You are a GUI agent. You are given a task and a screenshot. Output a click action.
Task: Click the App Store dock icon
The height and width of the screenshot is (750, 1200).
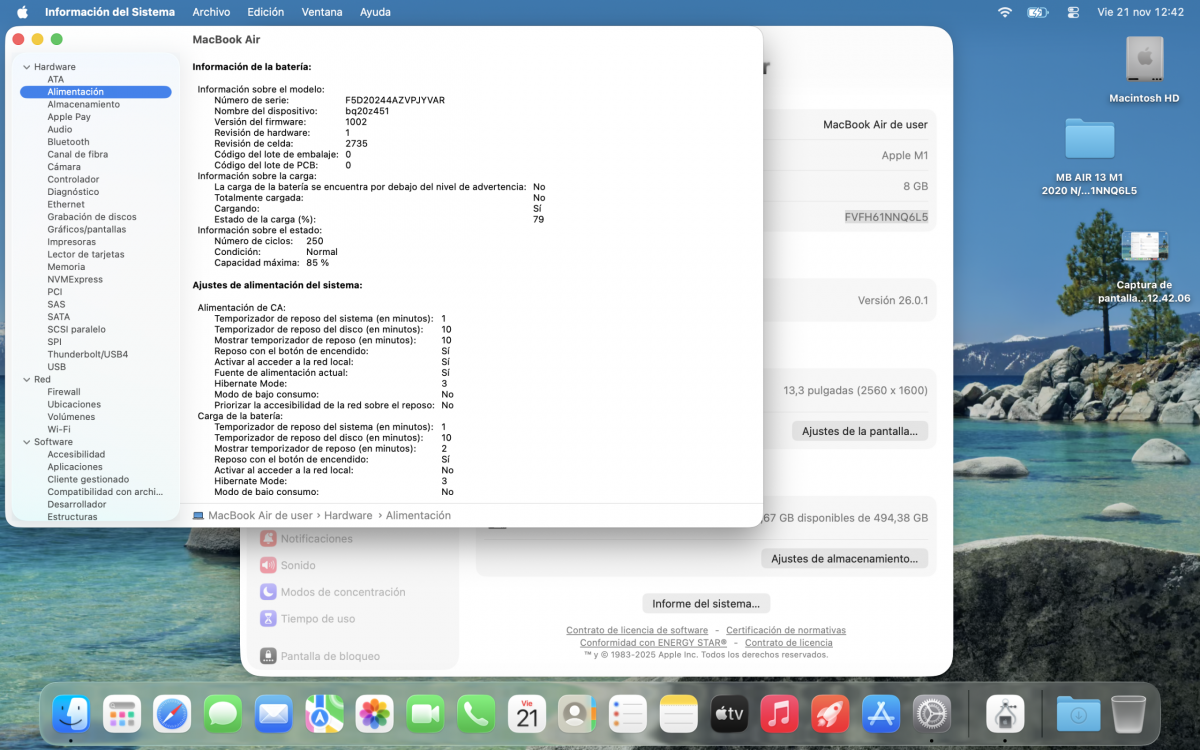881,714
